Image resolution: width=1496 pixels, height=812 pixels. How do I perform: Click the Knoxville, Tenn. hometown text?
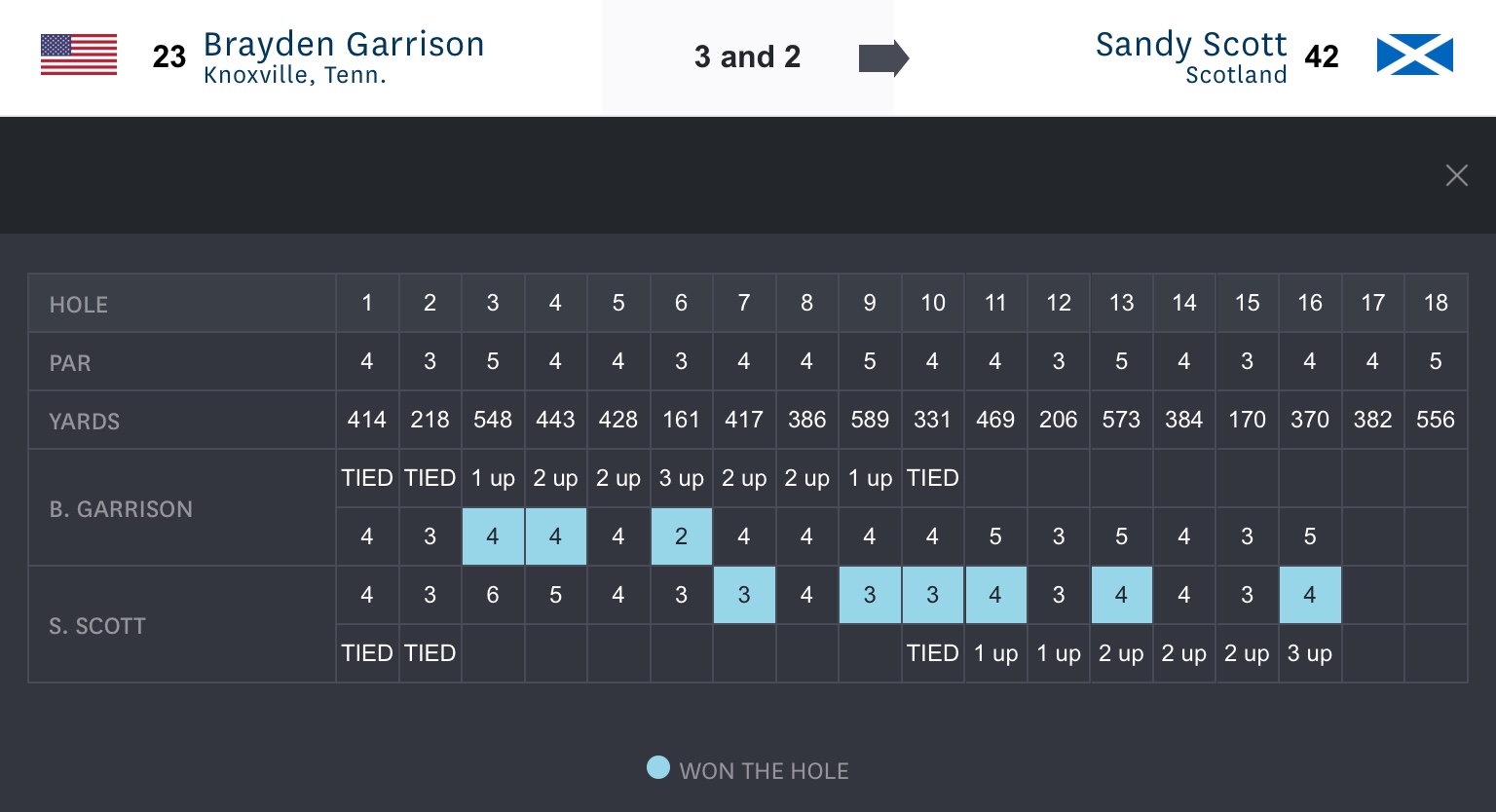point(294,76)
